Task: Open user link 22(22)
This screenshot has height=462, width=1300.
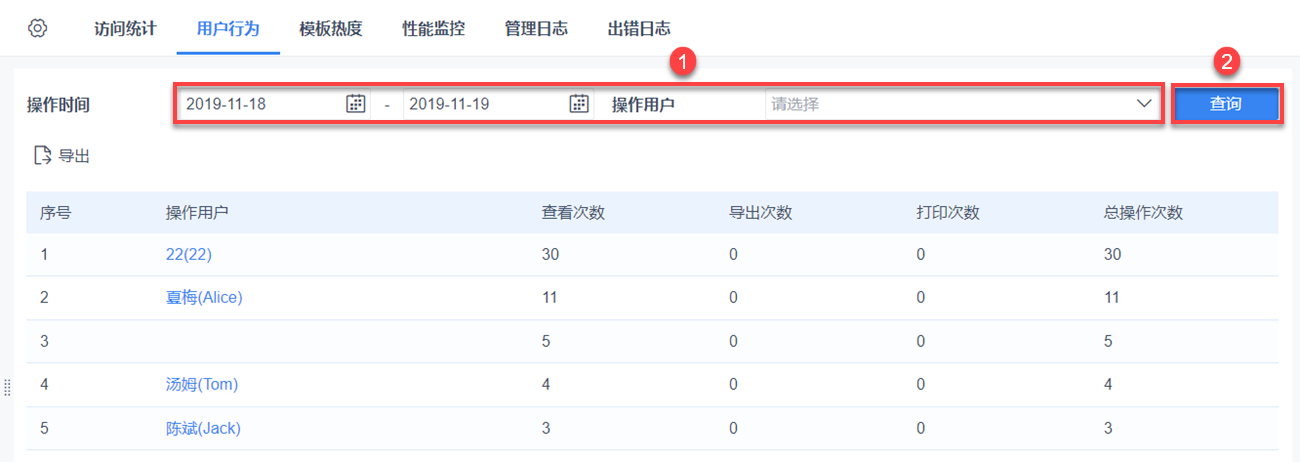Action: tap(189, 255)
